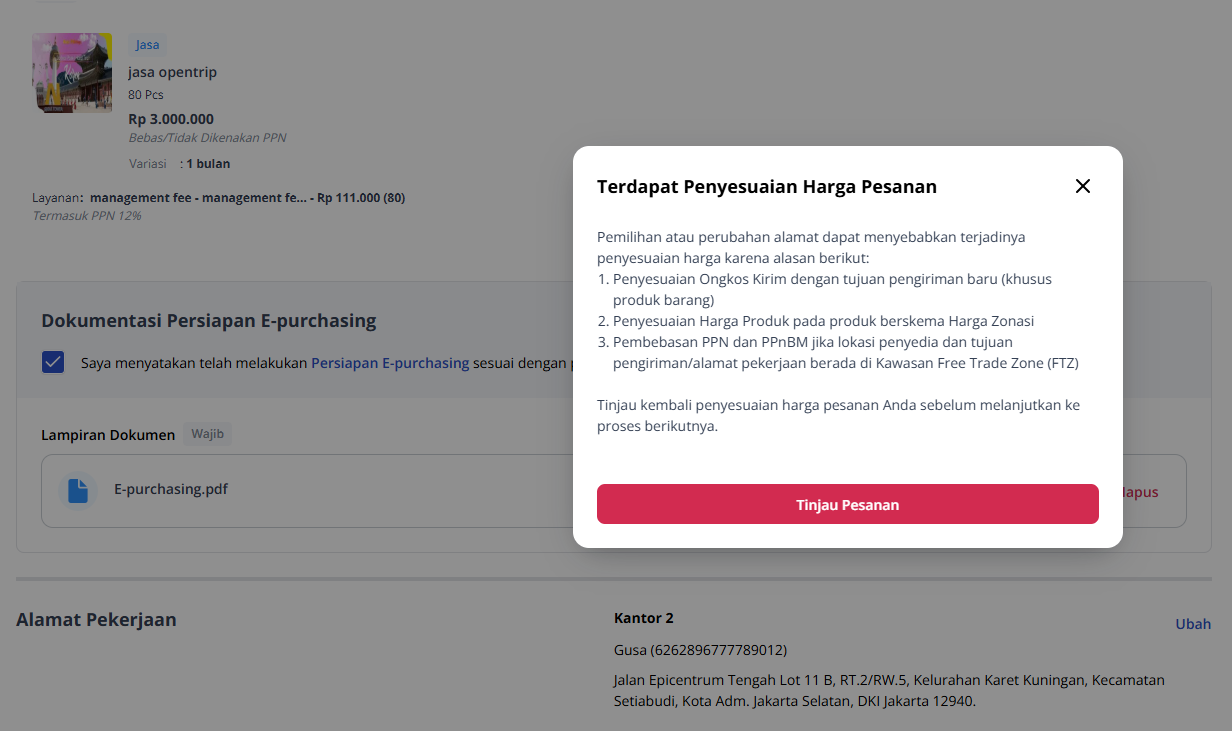Click the Jasa category tag
Image resolution: width=1232 pixels, height=731 pixels.
pos(147,45)
